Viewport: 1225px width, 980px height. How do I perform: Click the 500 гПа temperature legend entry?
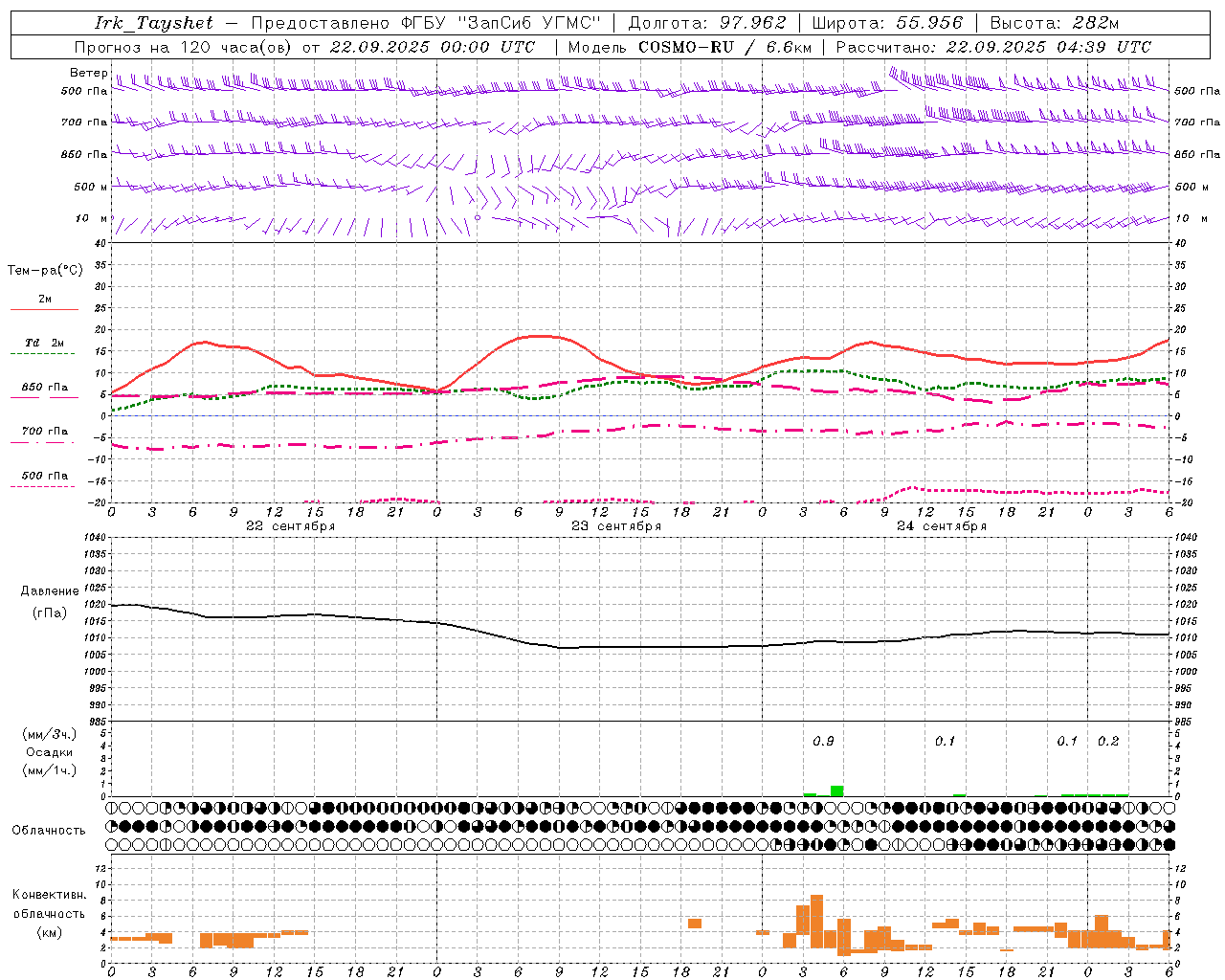pyautogui.click(x=44, y=475)
